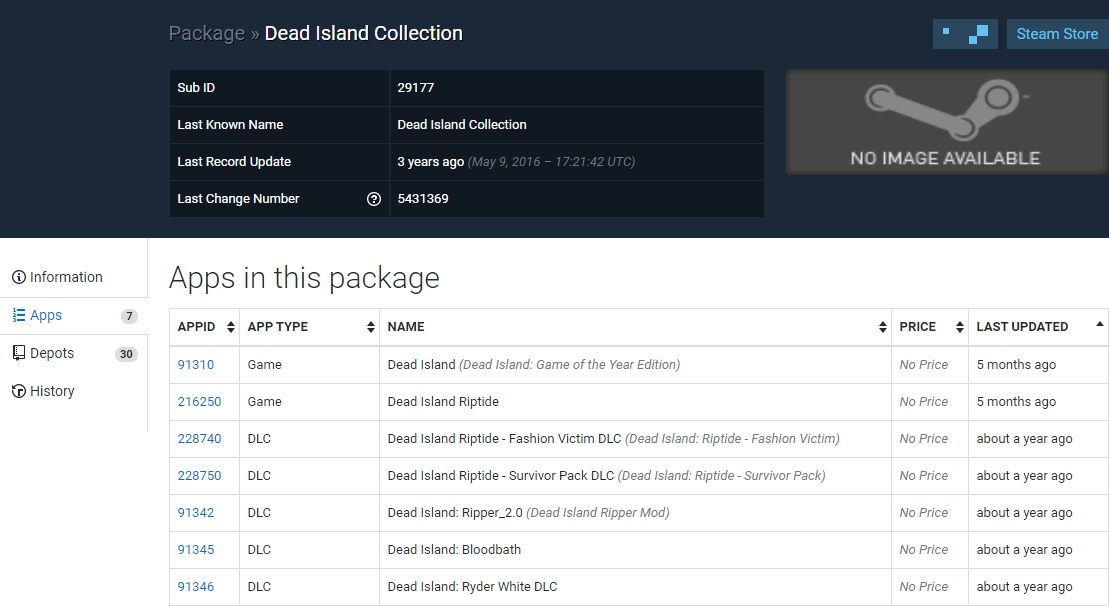Switch to the Depots sidebar tab
The image size is (1109, 606).
click(x=74, y=353)
